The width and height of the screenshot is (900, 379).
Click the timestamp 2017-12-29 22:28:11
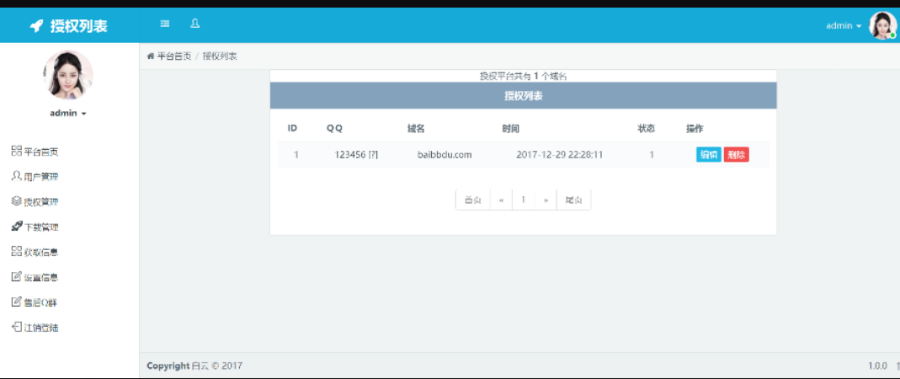(x=560, y=154)
